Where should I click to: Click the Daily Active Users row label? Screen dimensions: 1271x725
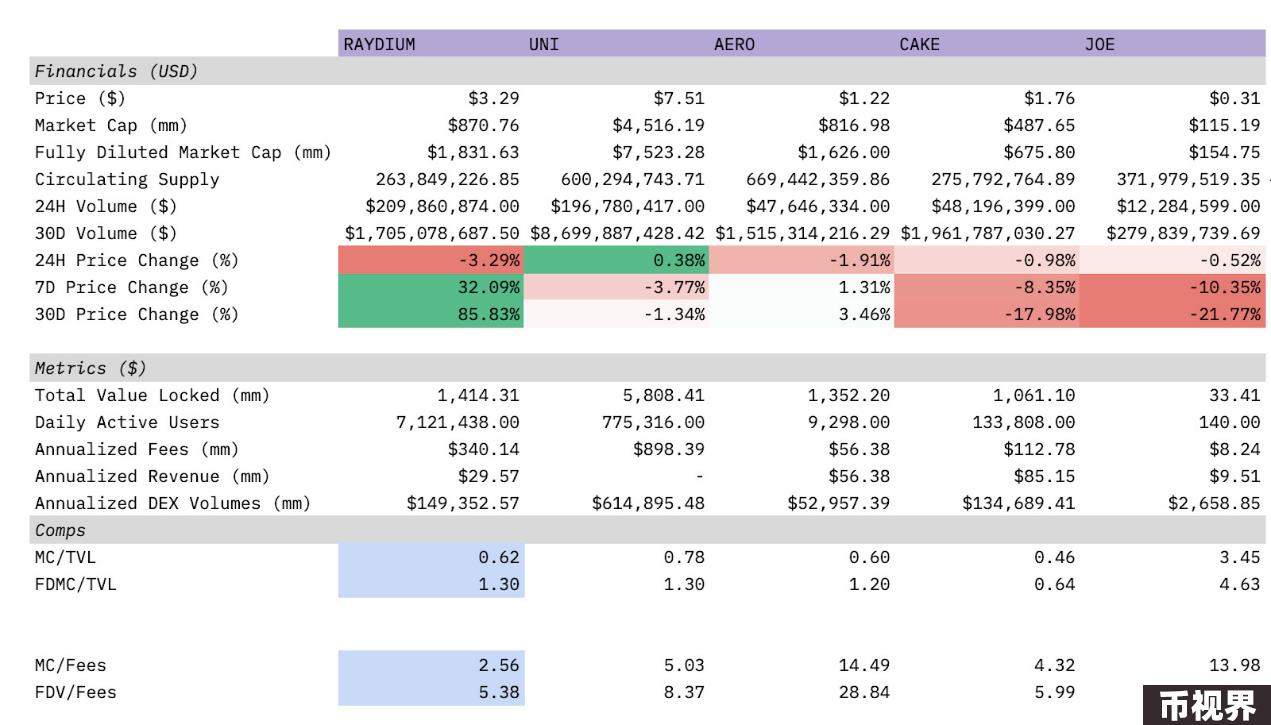point(127,422)
